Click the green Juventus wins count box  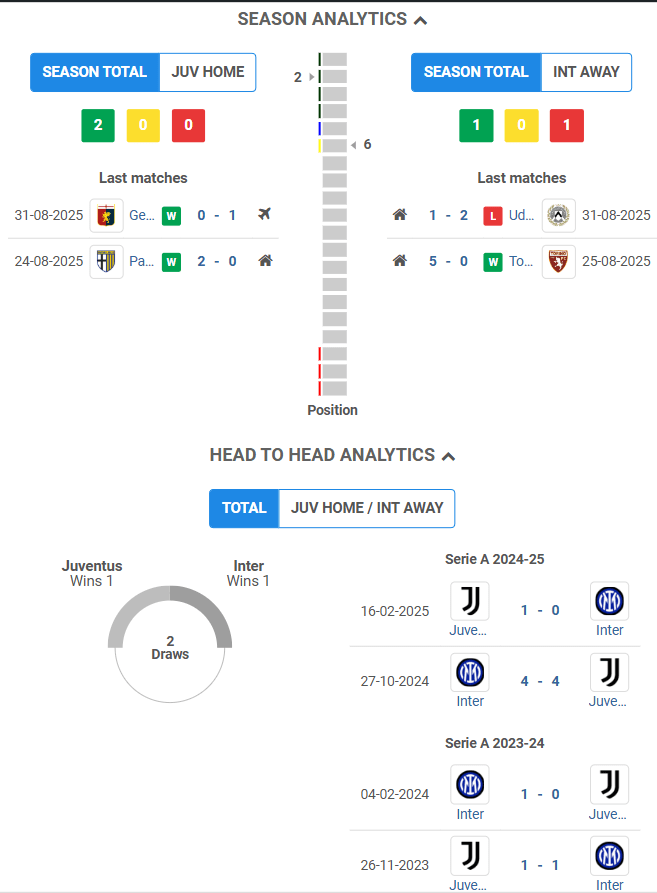click(98, 125)
